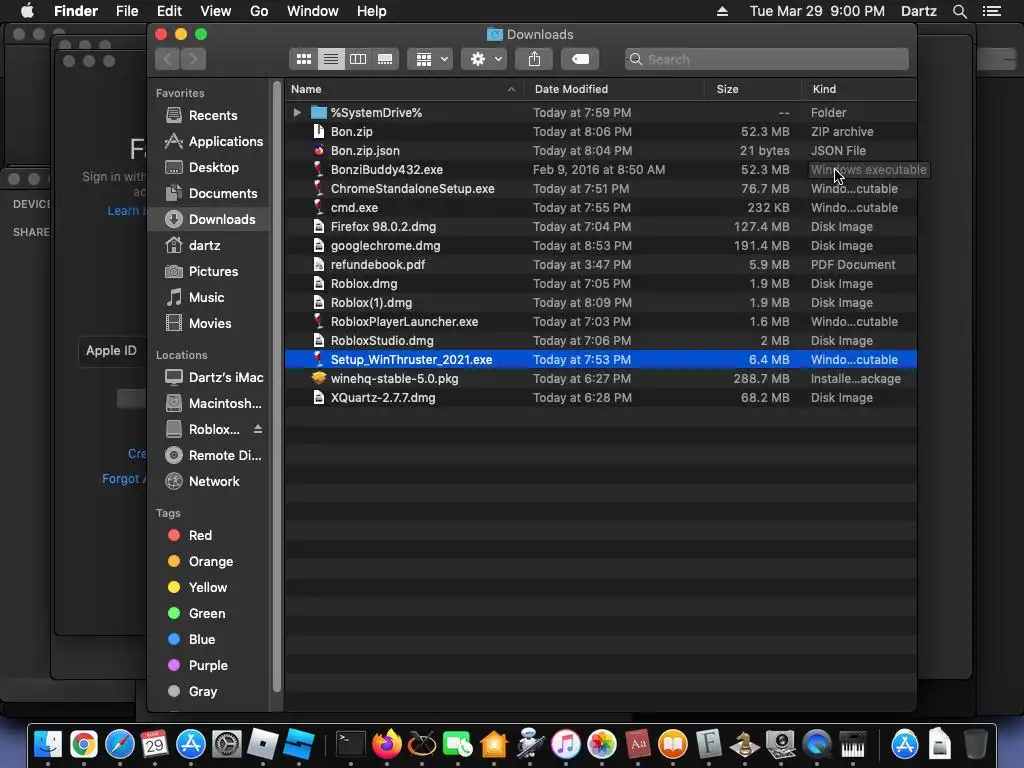Select Firefox 98.0.2.dmg
1024x768 pixels.
tap(601, 227)
